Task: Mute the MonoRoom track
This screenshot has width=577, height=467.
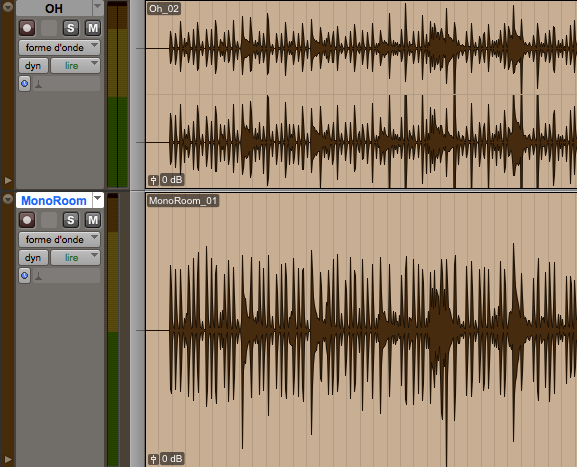Action: (93, 220)
